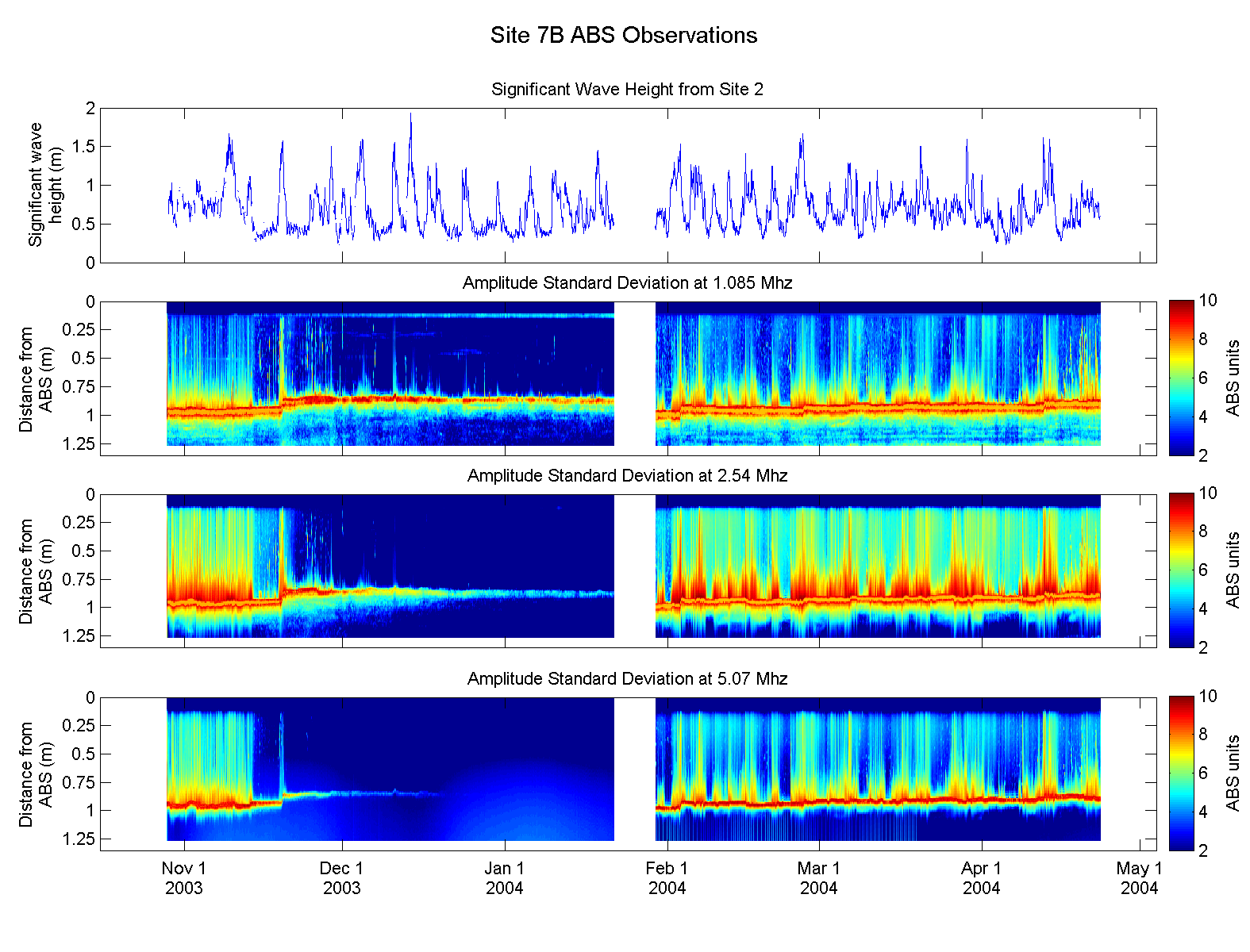Click the Jan 1 2004 date tick label
Image resolution: width=1250 pixels, height=952 pixels.
click(x=505, y=878)
